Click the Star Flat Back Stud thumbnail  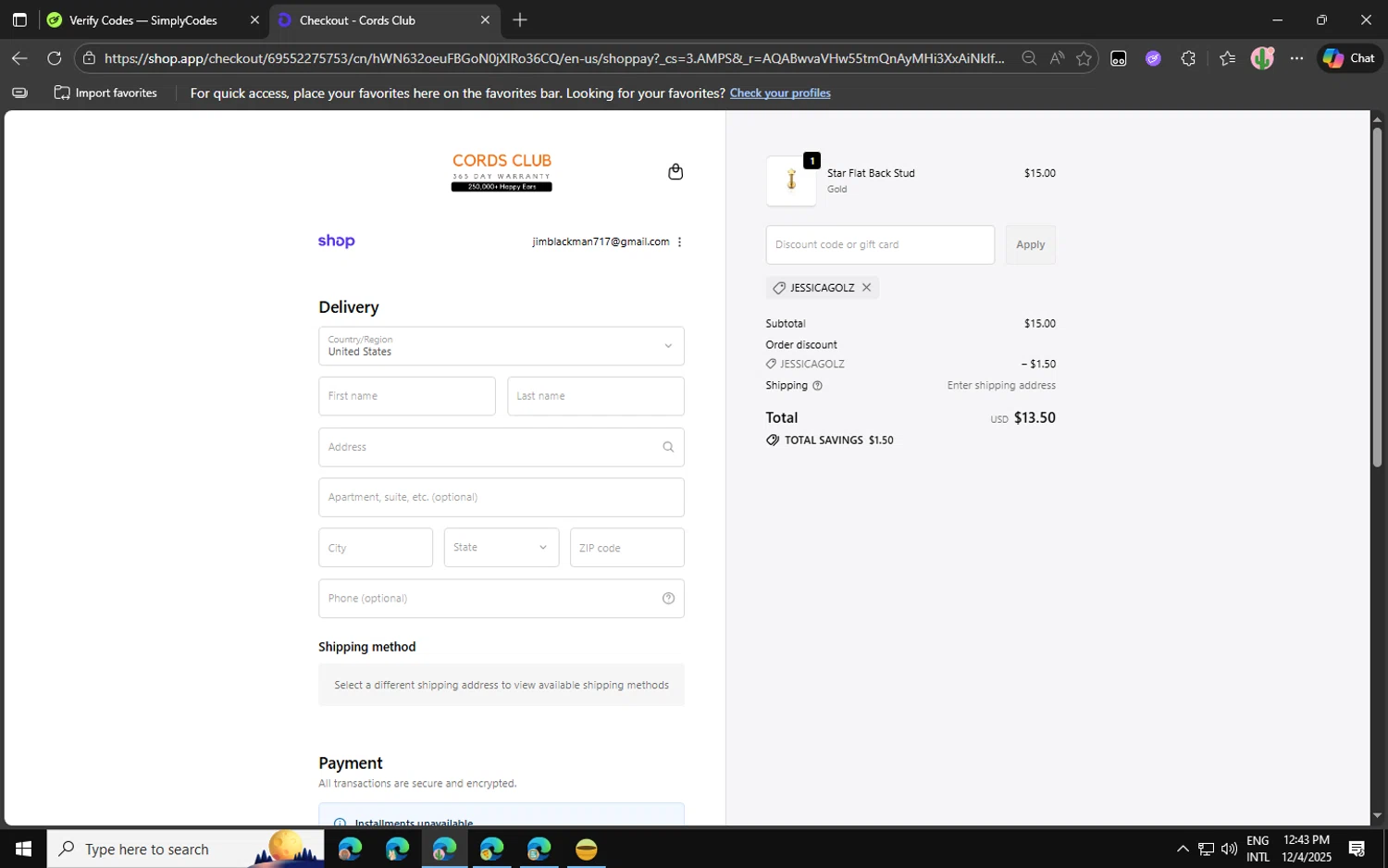(x=791, y=180)
